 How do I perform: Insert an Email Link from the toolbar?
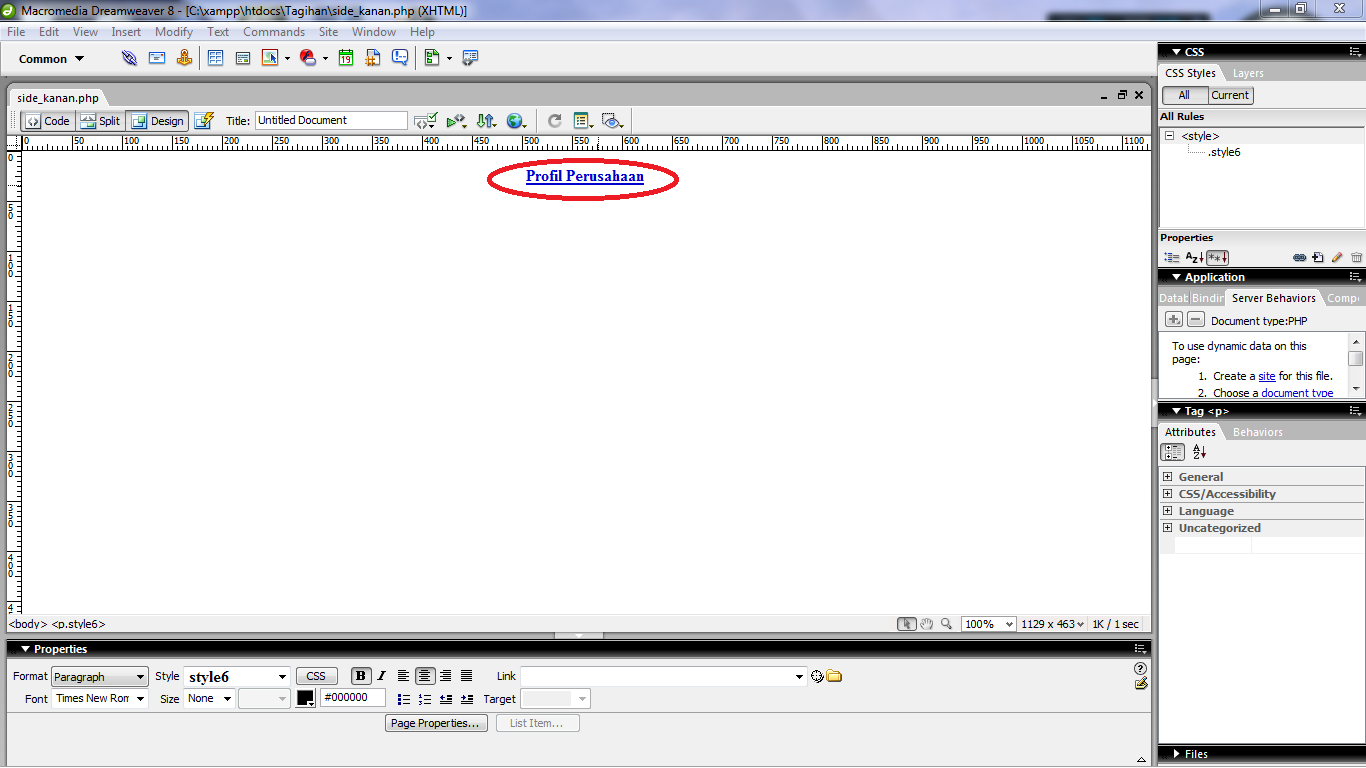157,57
